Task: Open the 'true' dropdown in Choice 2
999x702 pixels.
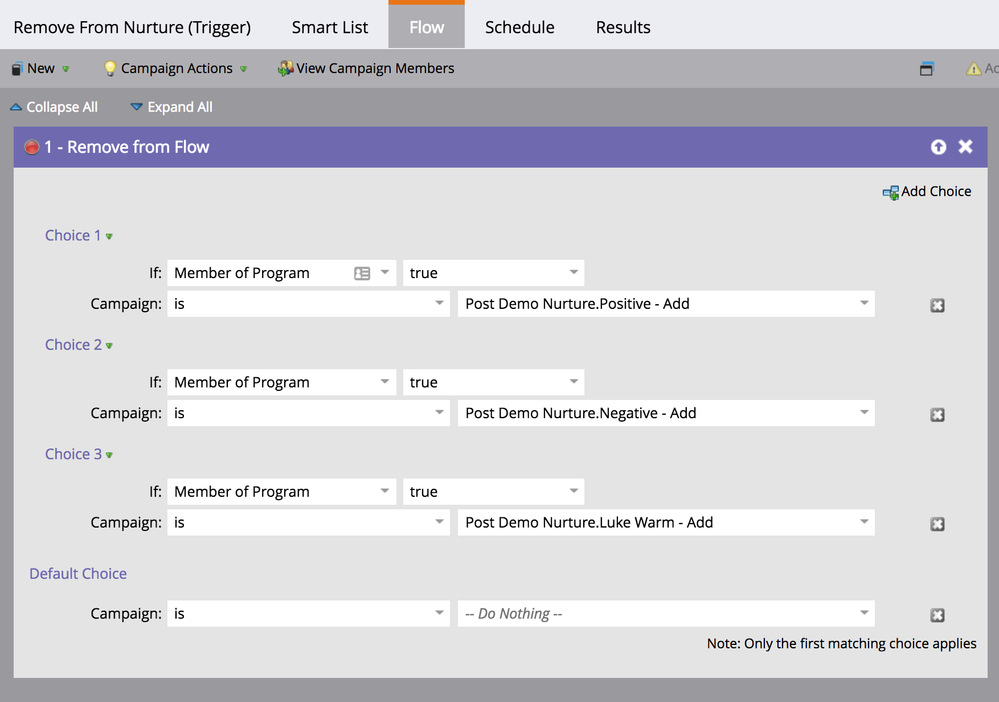Action: click(x=571, y=381)
